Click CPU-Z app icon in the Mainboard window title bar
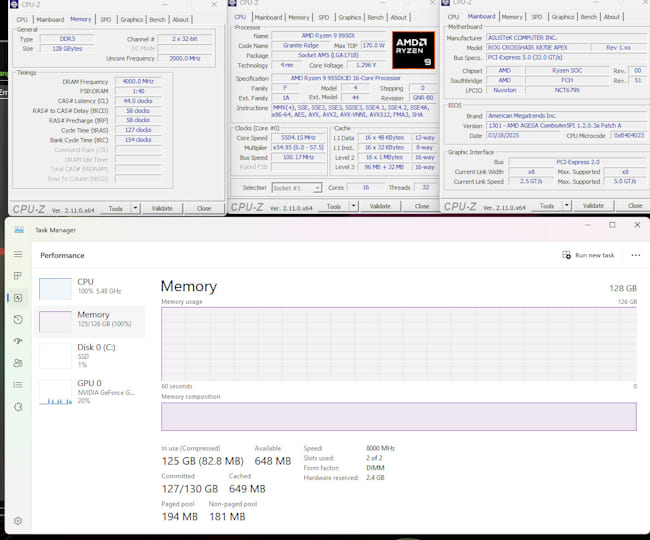Screen dimensions: 650x540 [446, 2]
